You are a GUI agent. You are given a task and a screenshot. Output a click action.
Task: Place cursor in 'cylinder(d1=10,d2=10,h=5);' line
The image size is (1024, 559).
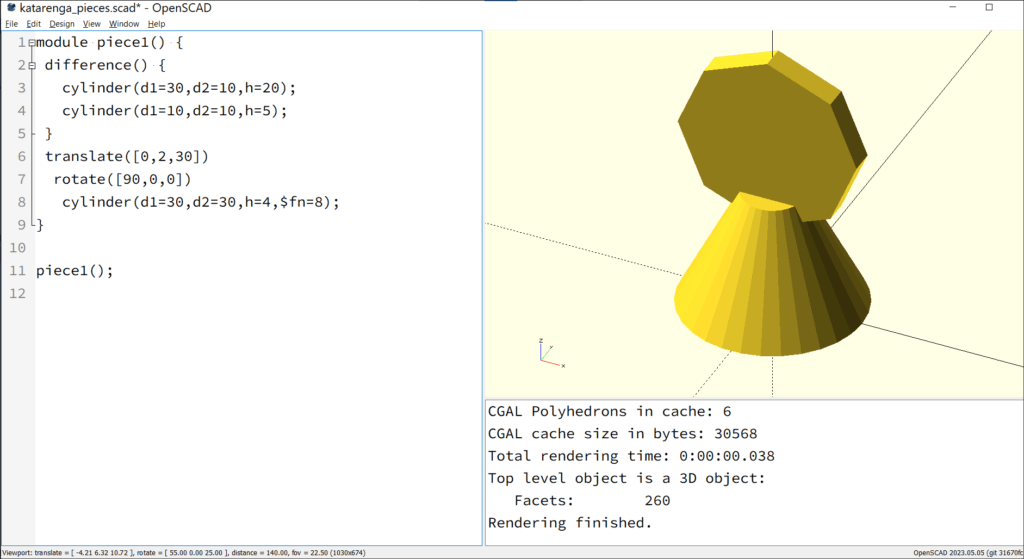[x=174, y=110]
